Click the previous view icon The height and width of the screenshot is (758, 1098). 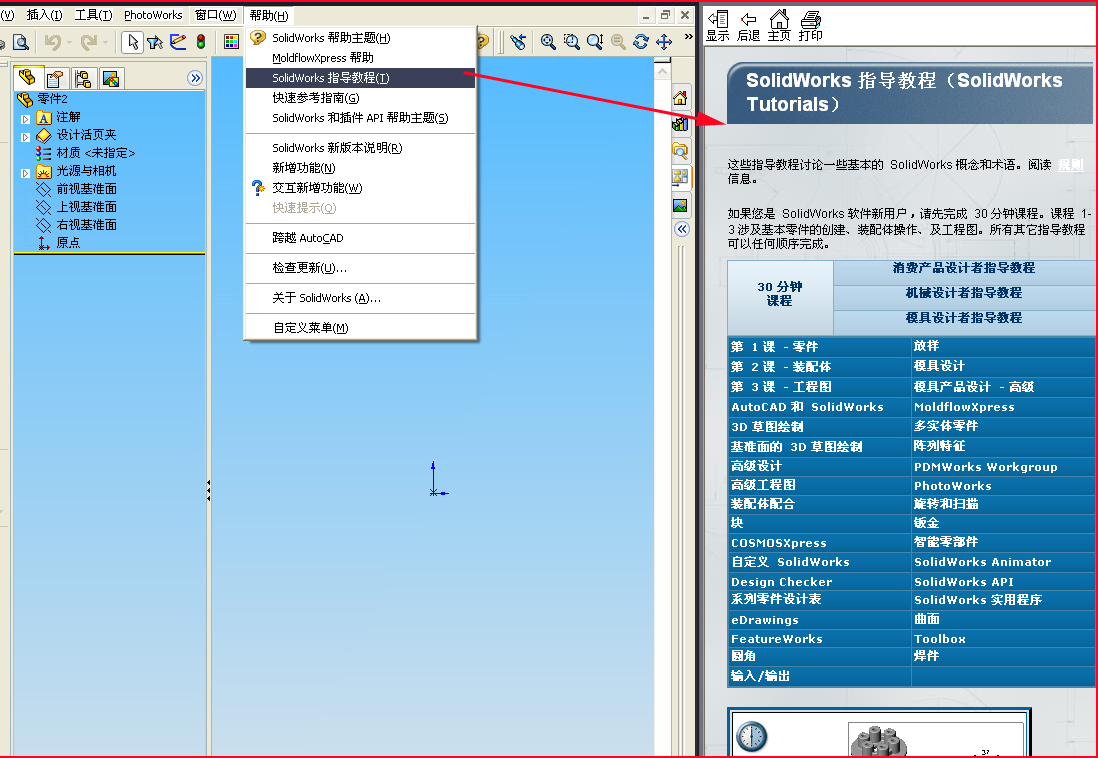point(517,42)
